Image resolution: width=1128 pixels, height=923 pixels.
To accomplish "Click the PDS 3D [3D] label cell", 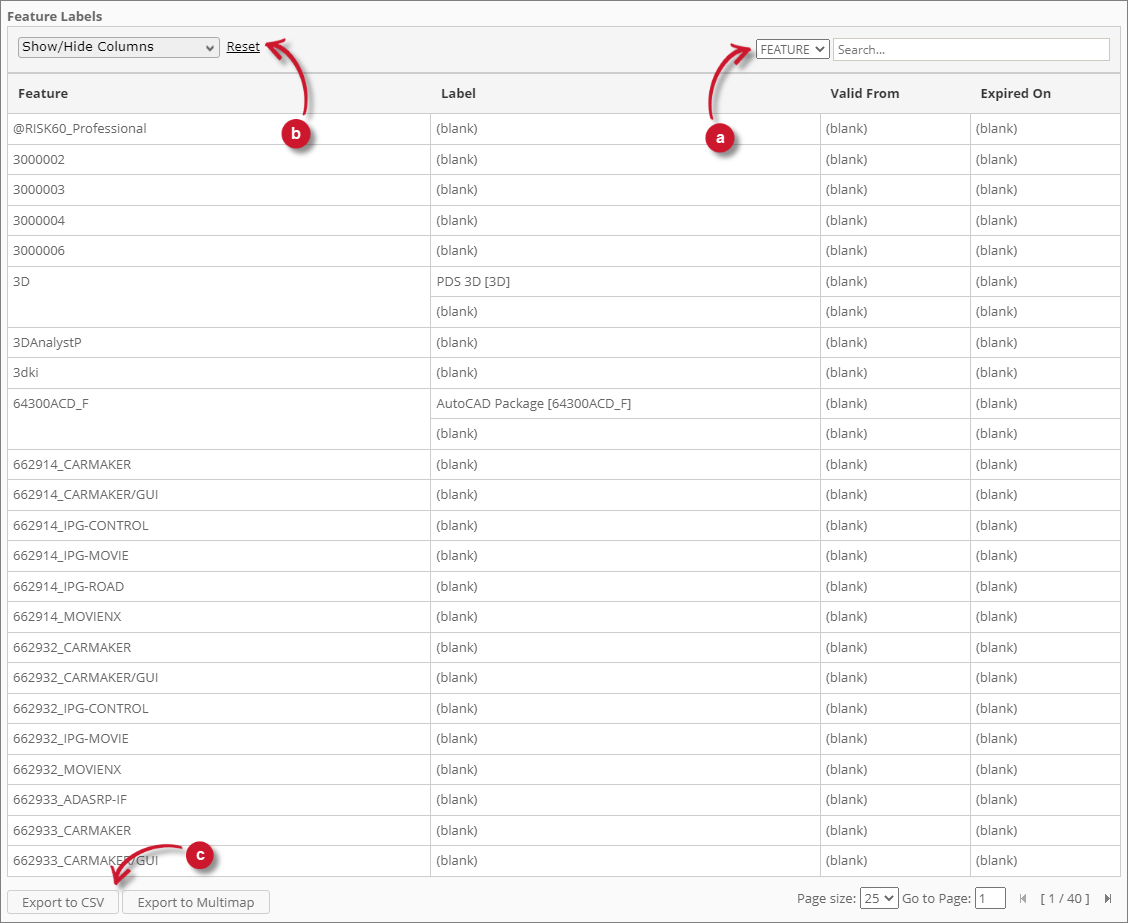I will (x=625, y=282).
